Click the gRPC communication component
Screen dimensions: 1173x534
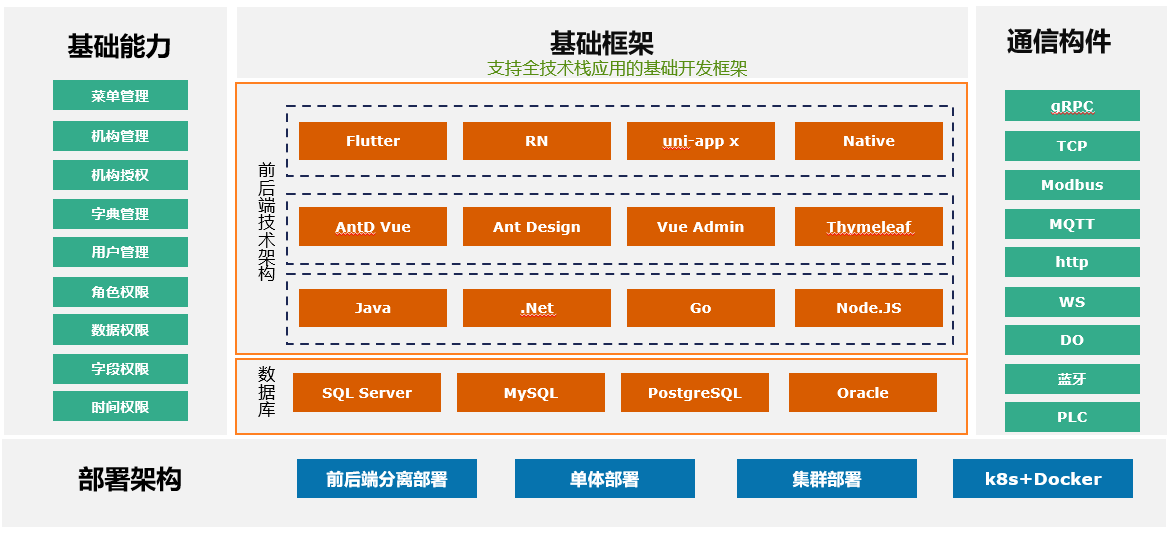pos(1071,106)
